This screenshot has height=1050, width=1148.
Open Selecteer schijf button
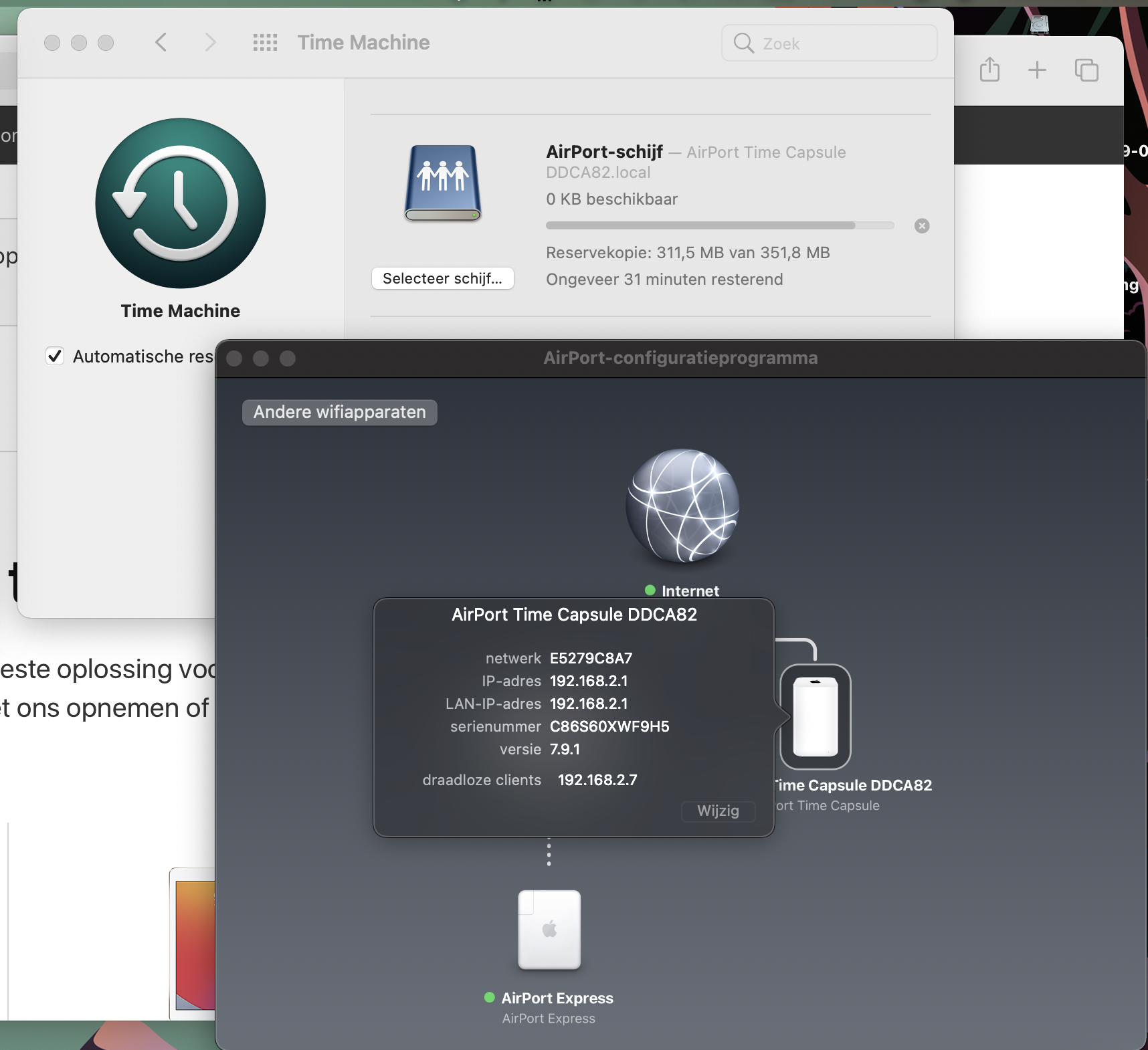(x=442, y=278)
